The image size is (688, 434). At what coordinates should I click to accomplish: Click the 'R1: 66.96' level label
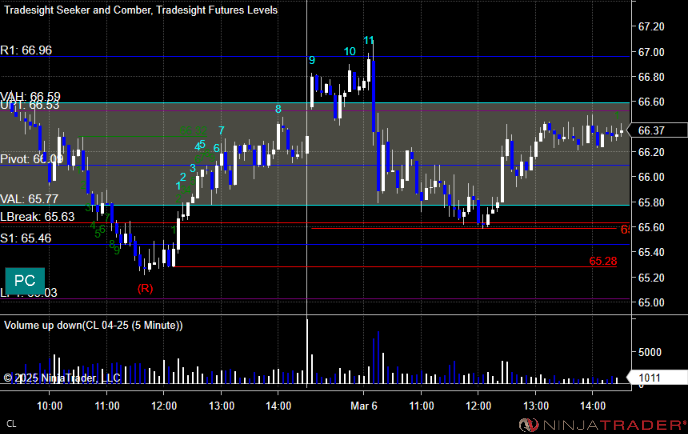(26, 50)
